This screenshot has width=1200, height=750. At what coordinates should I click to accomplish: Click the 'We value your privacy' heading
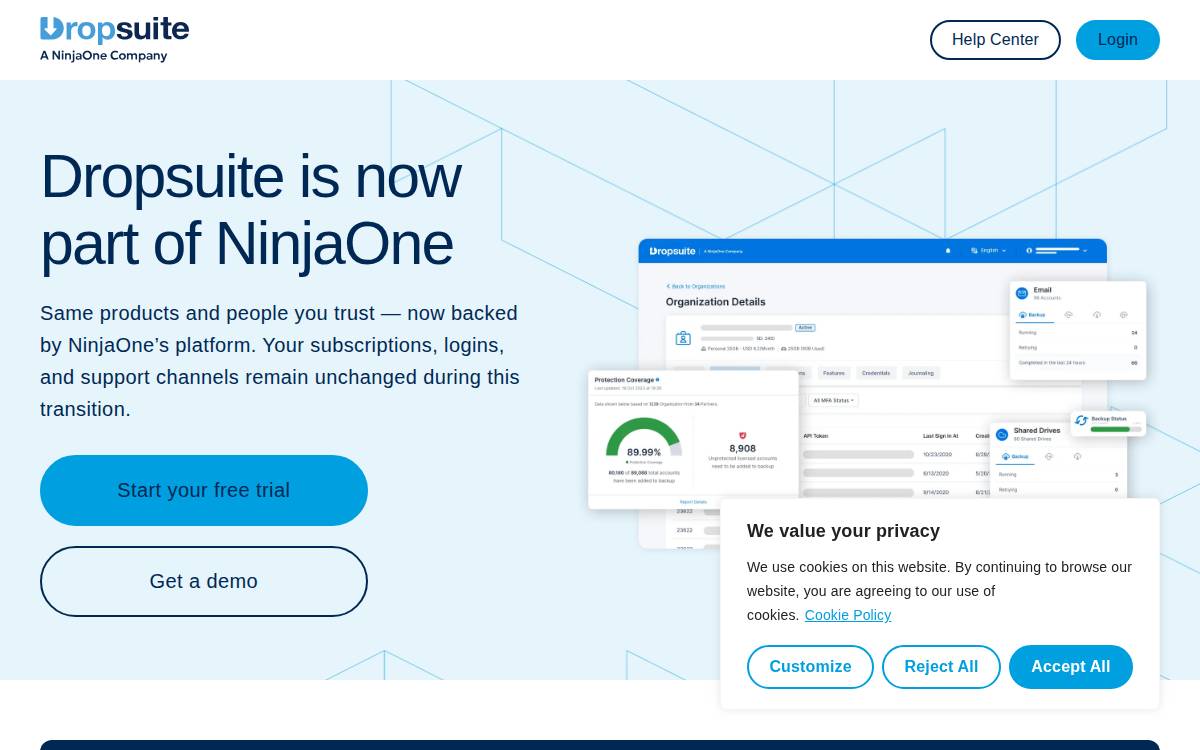coord(843,531)
